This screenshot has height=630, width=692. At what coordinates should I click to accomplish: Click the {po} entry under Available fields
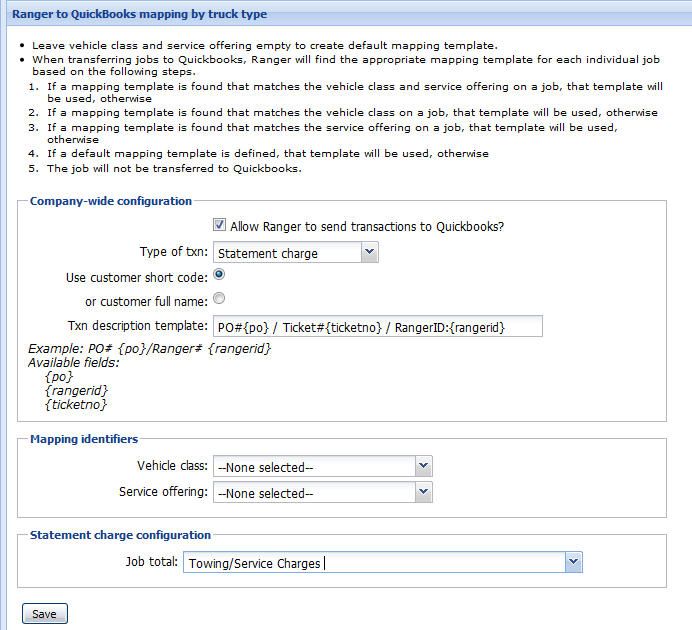pyautogui.click(x=59, y=376)
